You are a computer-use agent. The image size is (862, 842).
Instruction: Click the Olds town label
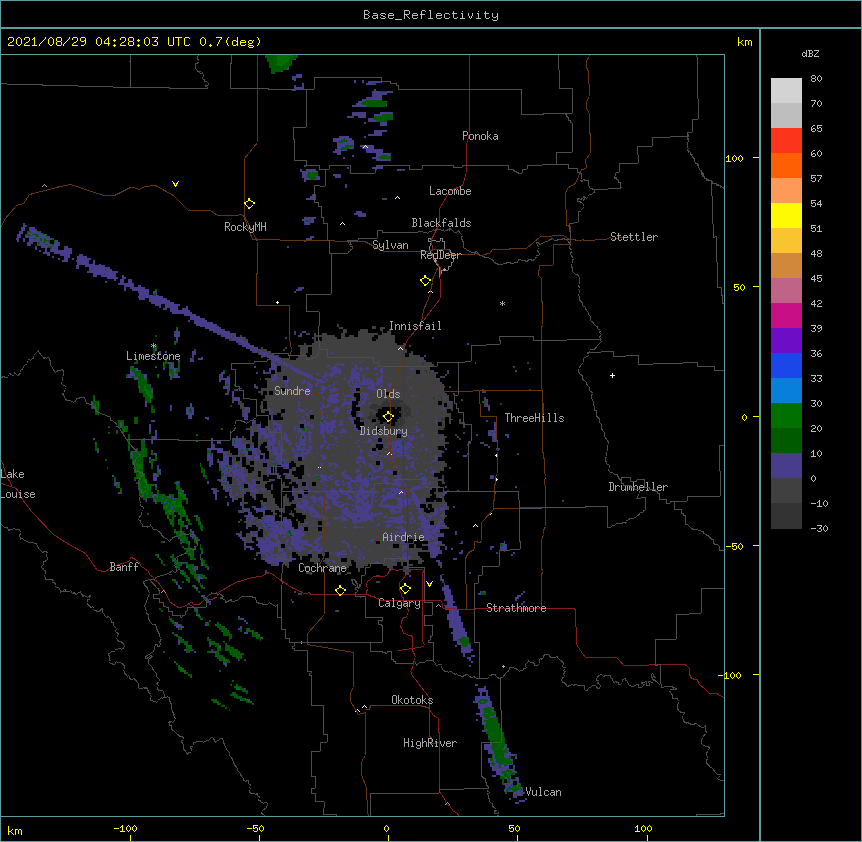[x=388, y=394]
